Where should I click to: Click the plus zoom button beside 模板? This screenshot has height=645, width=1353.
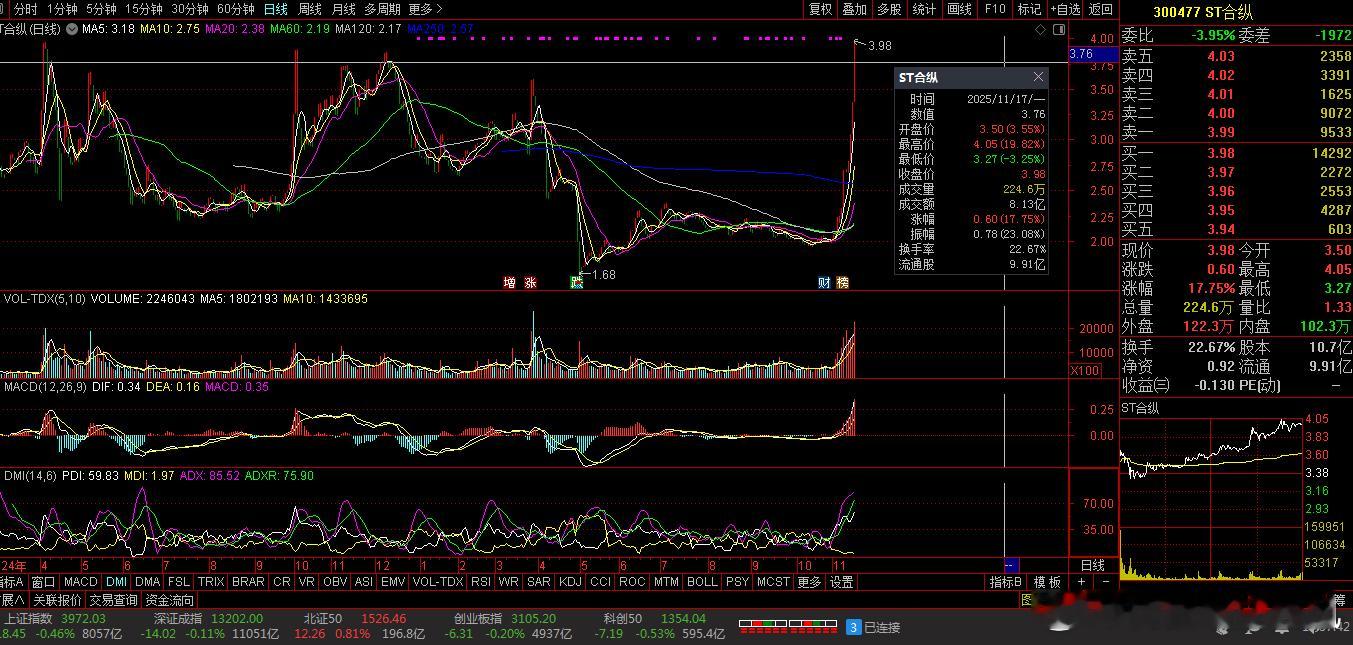click(1081, 582)
